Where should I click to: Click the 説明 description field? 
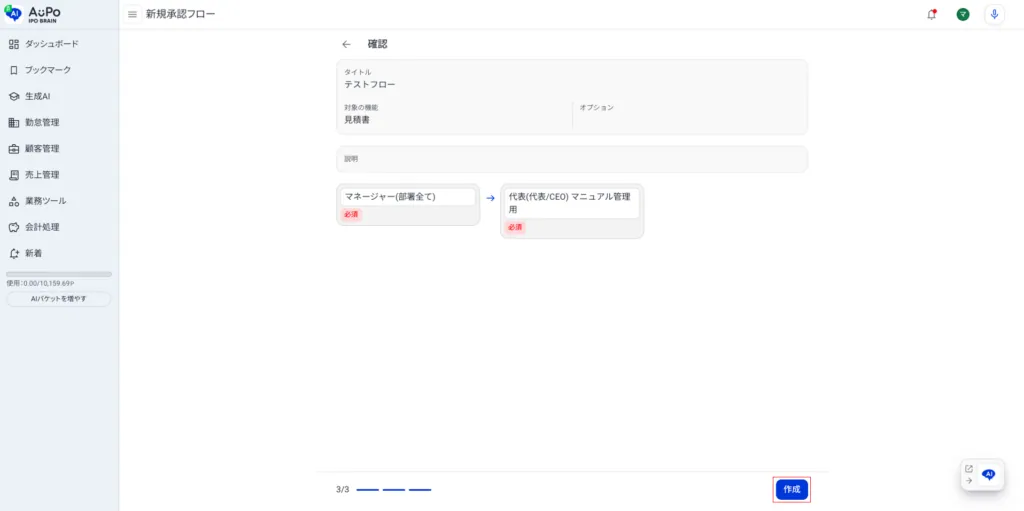point(572,159)
